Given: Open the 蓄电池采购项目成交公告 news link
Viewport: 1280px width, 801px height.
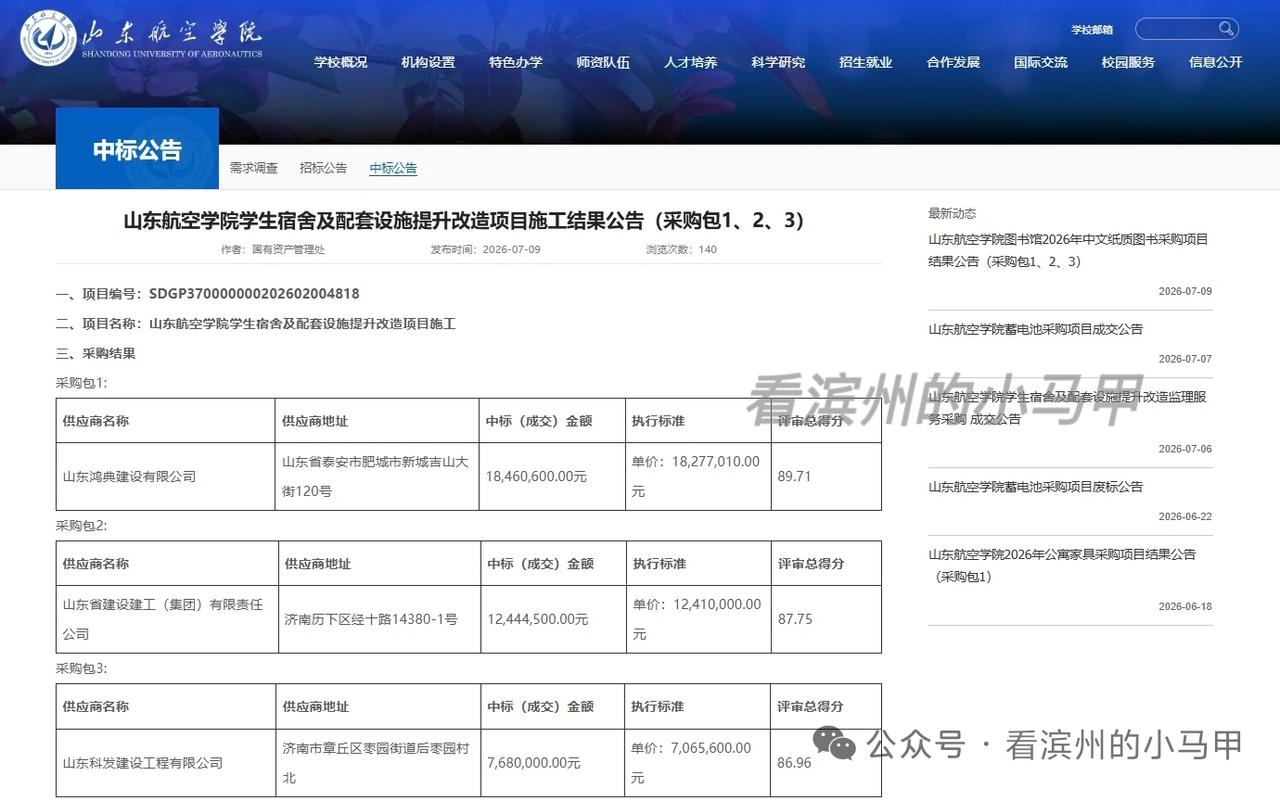Looking at the screenshot, I should click(x=1035, y=329).
